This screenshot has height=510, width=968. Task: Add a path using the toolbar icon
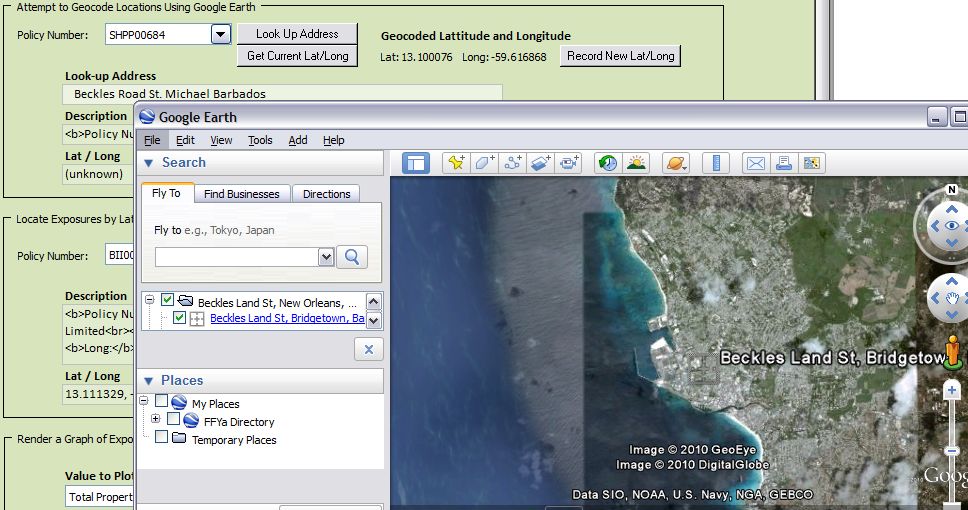click(512, 163)
